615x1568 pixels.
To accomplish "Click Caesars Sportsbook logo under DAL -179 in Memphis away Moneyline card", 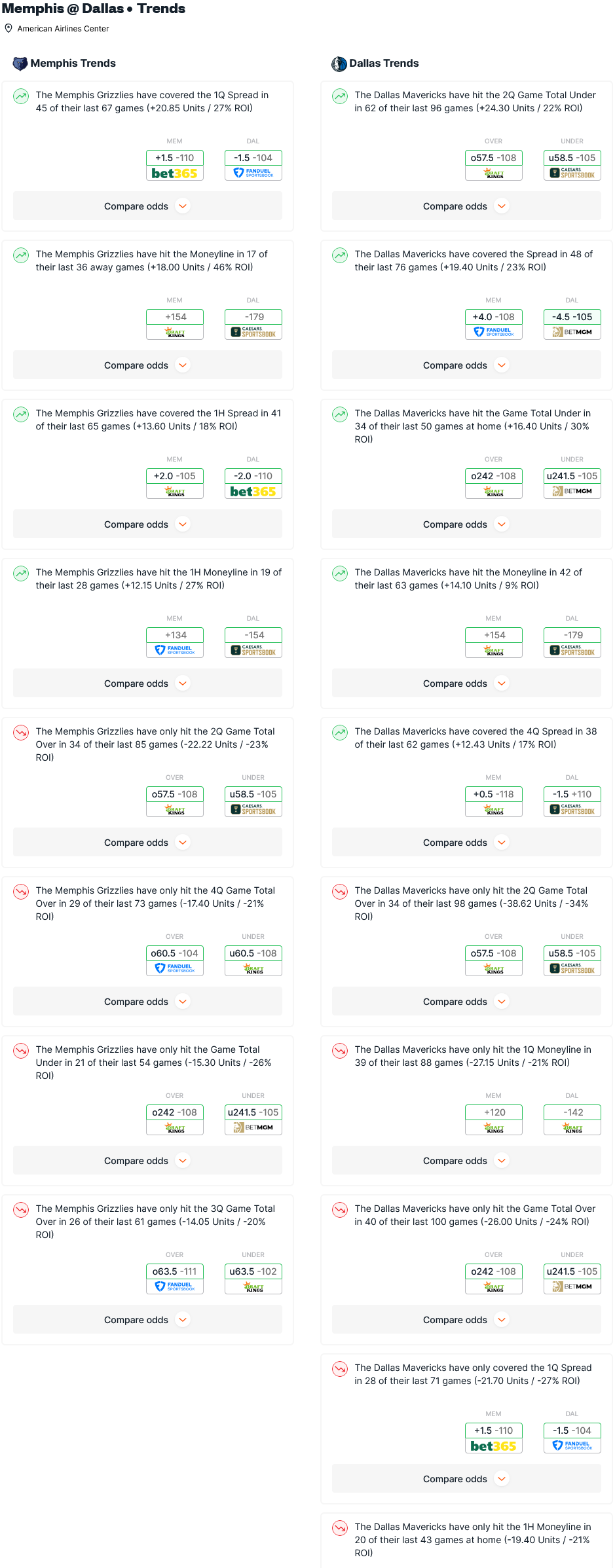I will click(253, 332).
